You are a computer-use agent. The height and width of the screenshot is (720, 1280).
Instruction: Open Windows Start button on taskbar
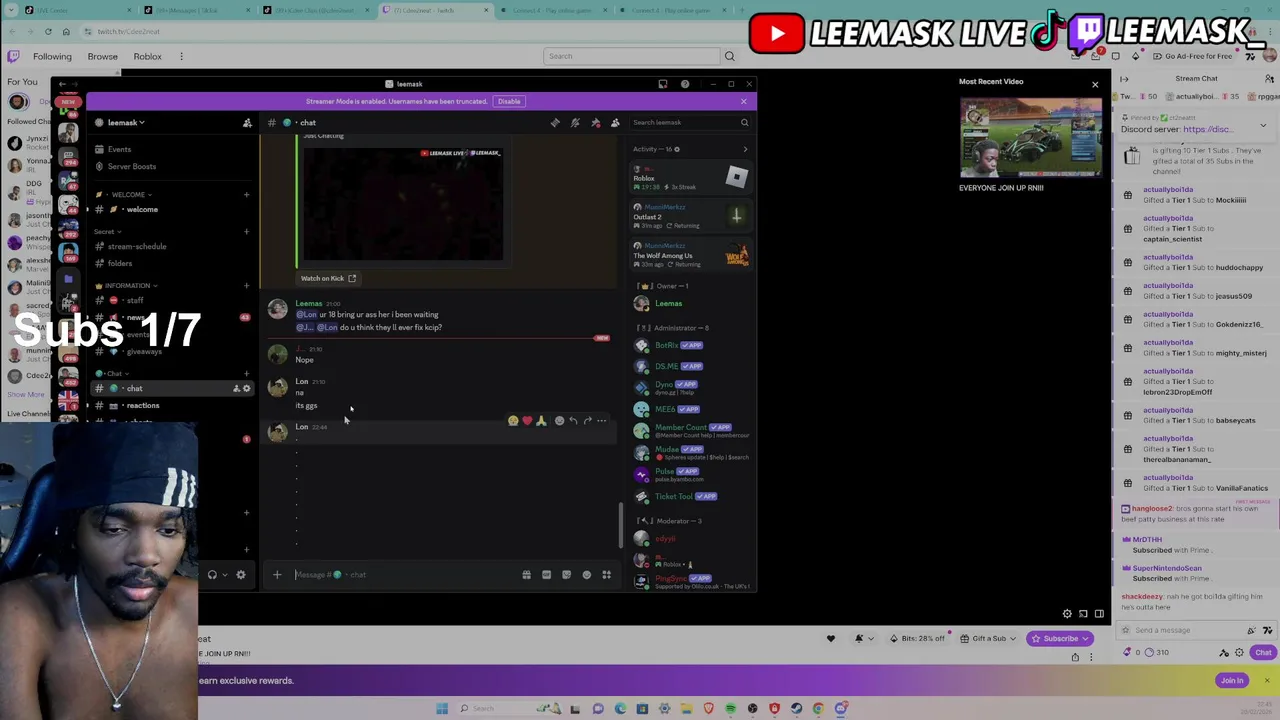(441, 709)
